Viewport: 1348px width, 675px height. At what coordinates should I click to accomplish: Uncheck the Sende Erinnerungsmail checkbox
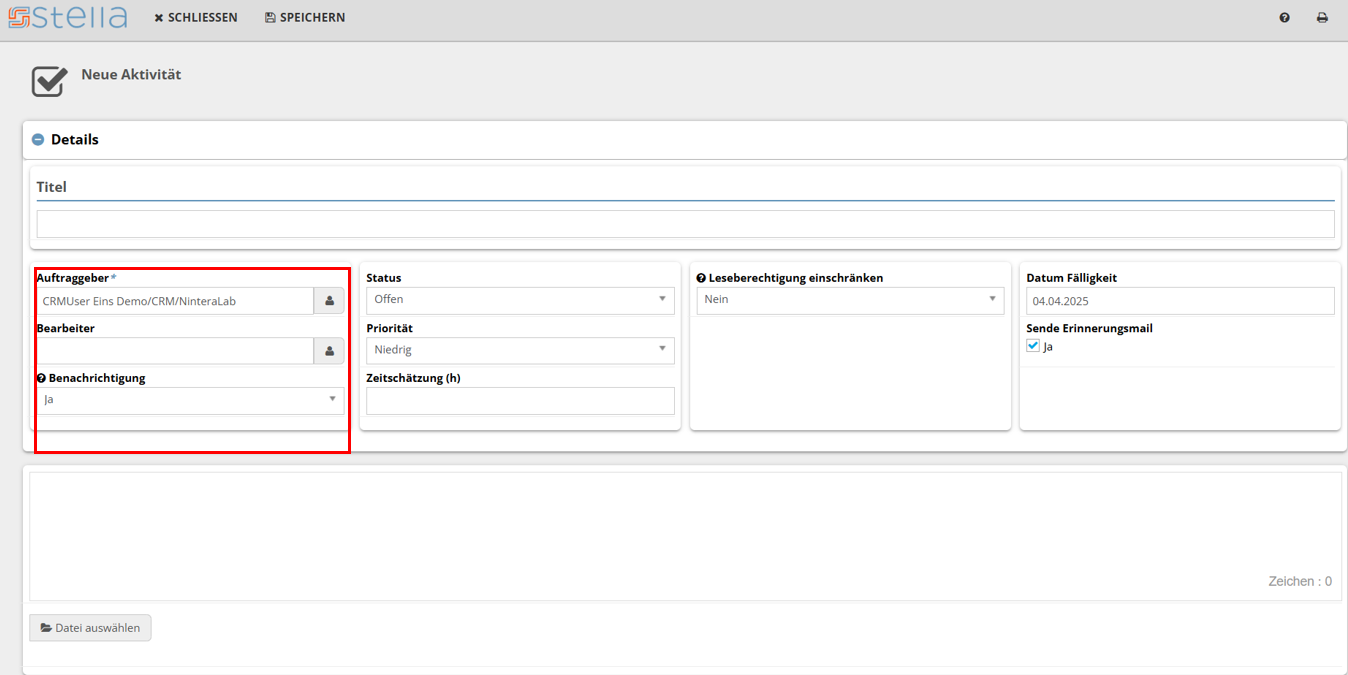[x=1033, y=346]
